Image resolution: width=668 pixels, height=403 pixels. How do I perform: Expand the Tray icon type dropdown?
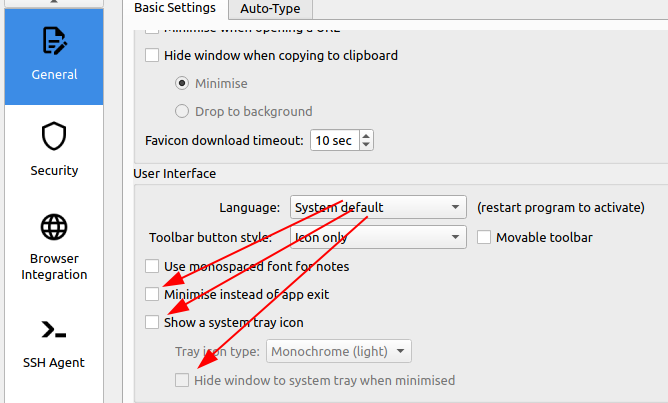[338, 351]
